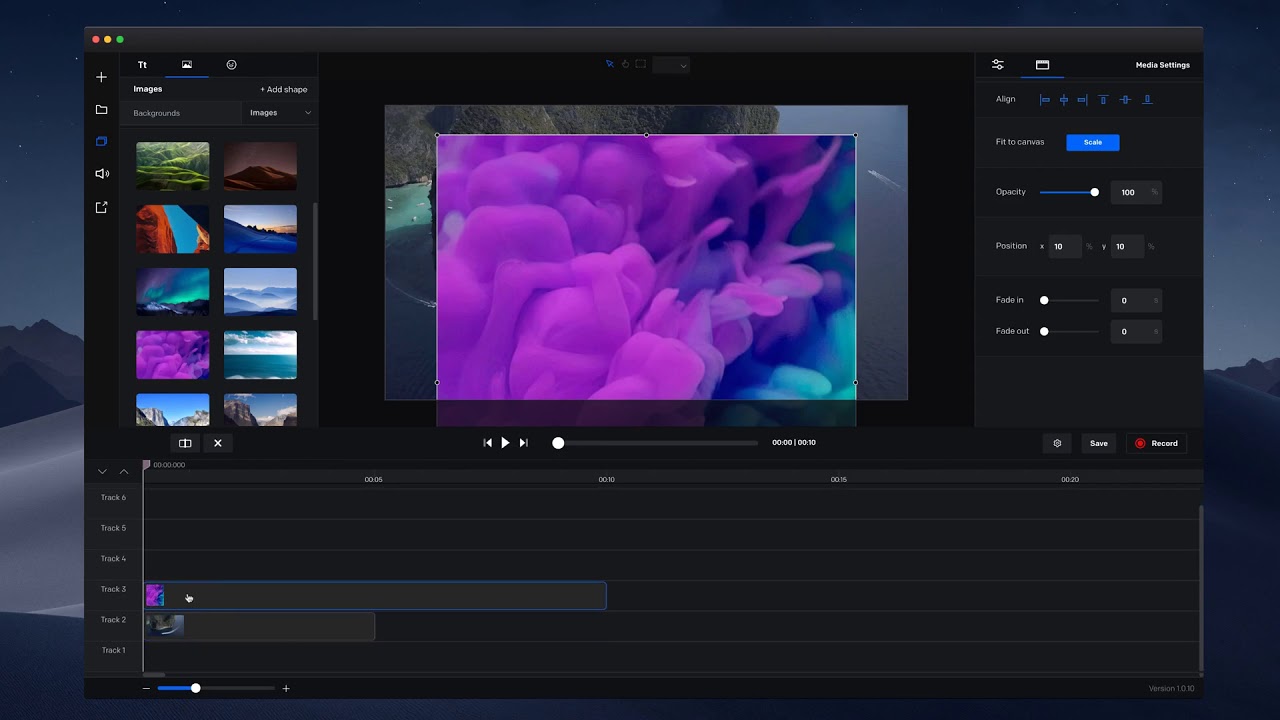1280x720 pixels.
Task: Click the Record button
Action: (x=1156, y=443)
